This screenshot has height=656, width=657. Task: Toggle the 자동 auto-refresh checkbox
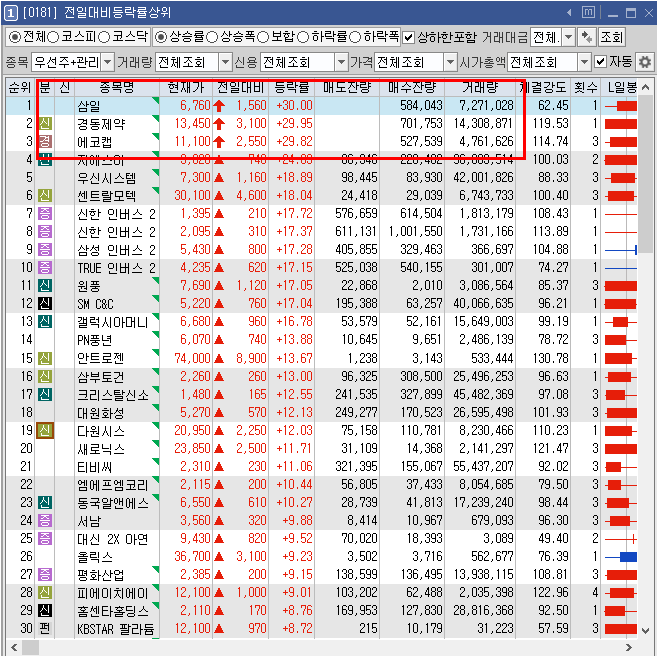click(x=601, y=62)
